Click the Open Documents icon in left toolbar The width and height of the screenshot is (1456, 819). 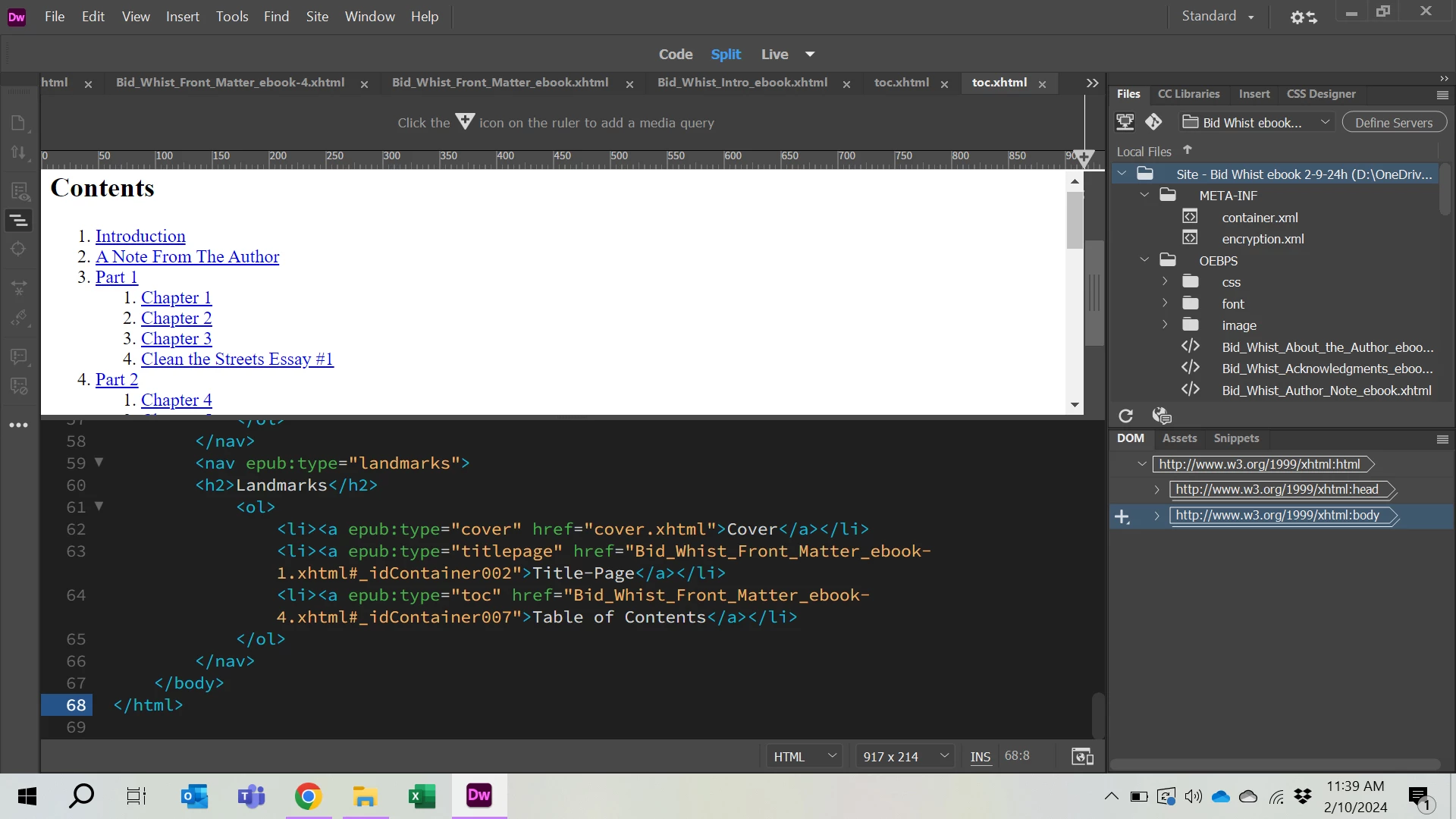click(x=19, y=124)
